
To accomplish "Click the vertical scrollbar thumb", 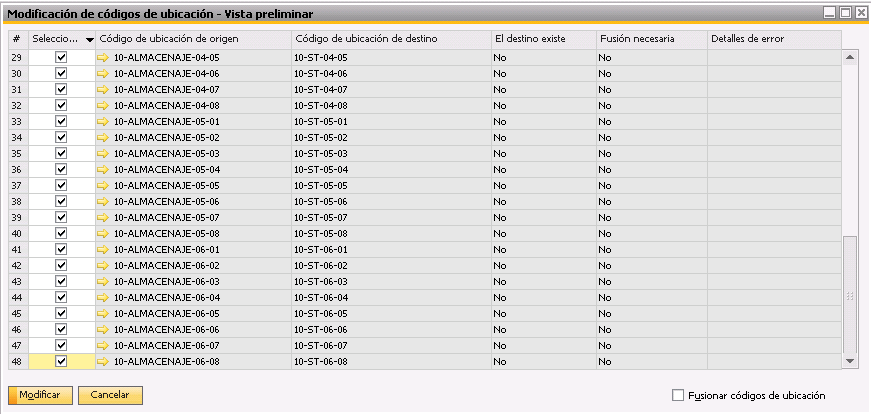I will 849,295.
